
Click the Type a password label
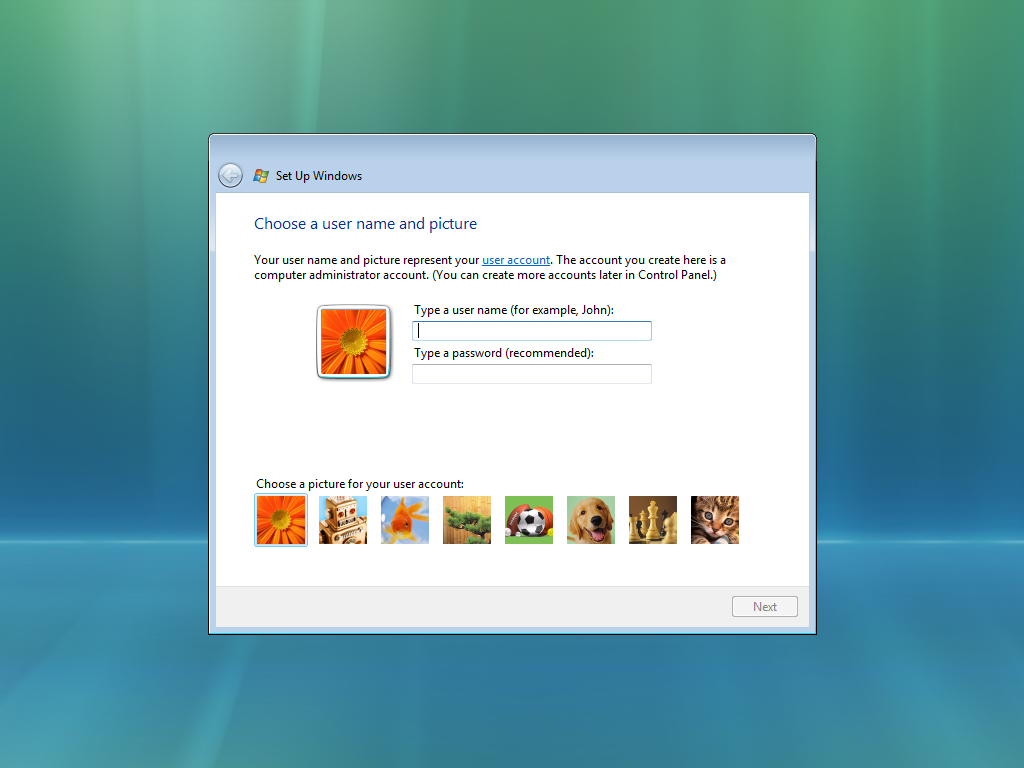504,353
